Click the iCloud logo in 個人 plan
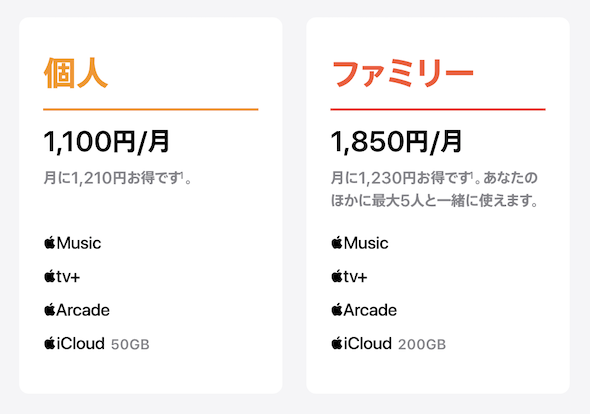Image resolution: width=590 pixels, height=414 pixels. pos(74,344)
